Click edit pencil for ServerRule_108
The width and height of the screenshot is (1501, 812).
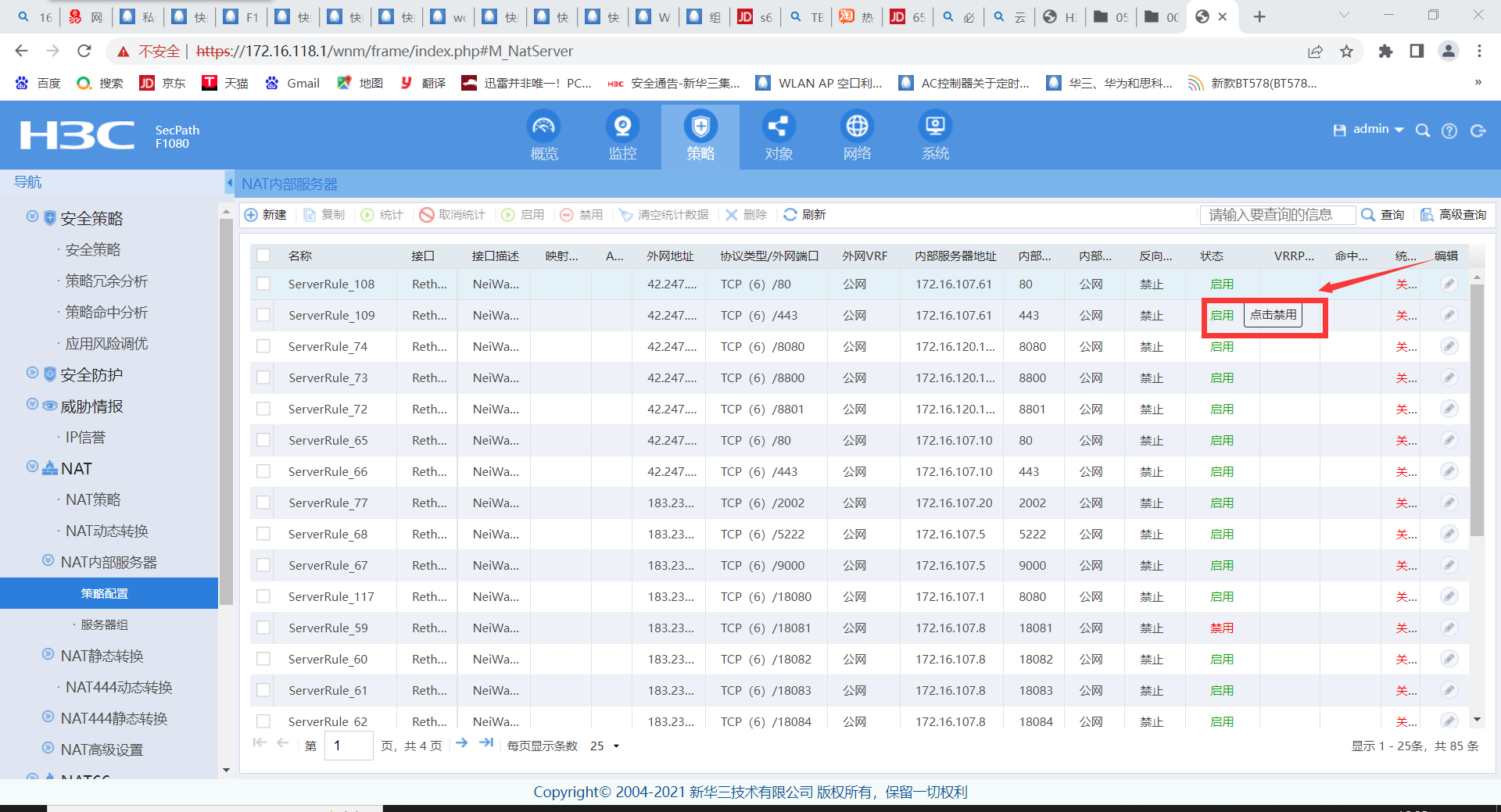pyautogui.click(x=1449, y=284)
